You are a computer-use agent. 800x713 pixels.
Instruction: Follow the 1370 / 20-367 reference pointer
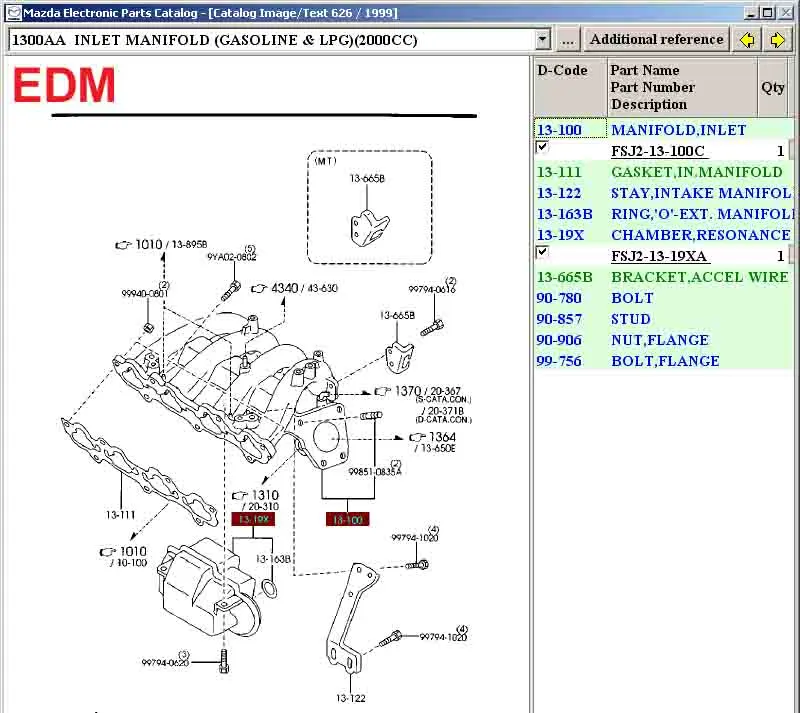pyautogui.click(x=417, y=391)
